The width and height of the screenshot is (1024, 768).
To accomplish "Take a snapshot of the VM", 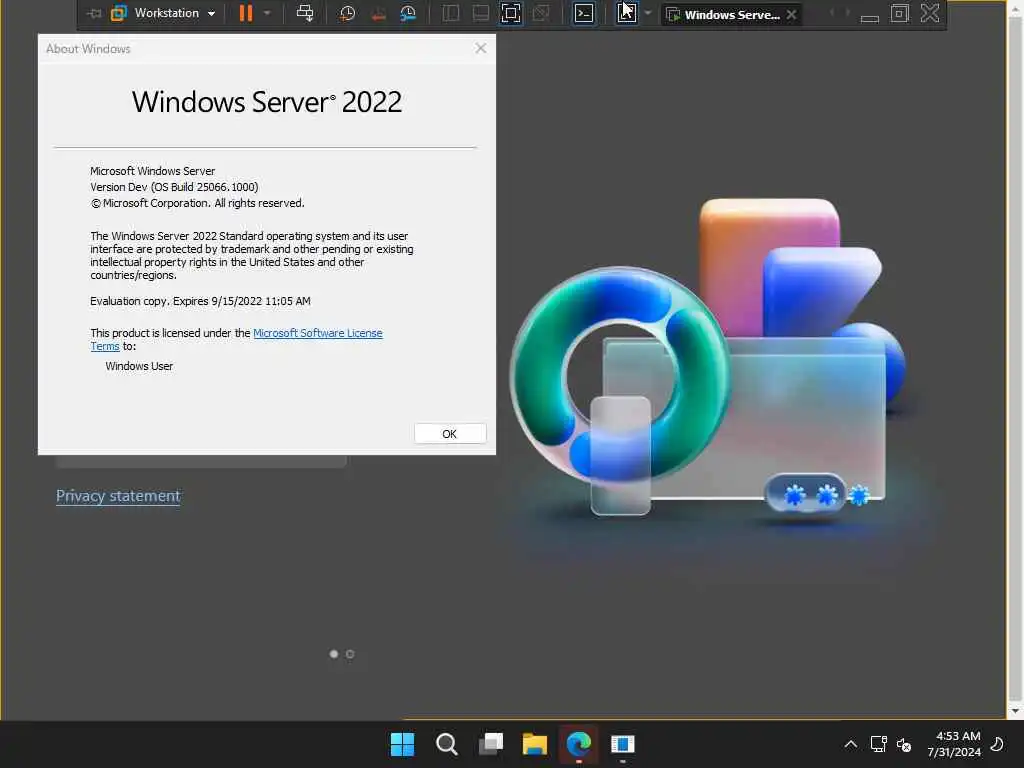I will pos(347,13).
